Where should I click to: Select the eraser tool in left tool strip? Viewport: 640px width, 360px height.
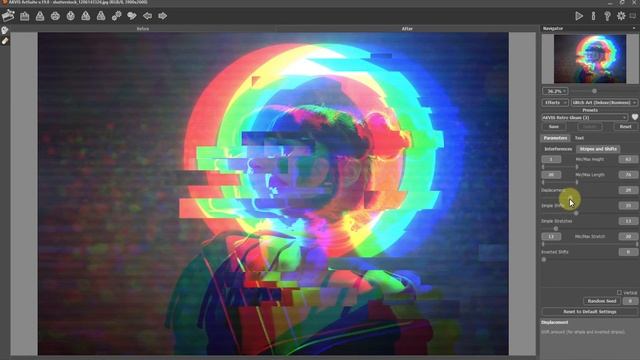tap(5, 41)
